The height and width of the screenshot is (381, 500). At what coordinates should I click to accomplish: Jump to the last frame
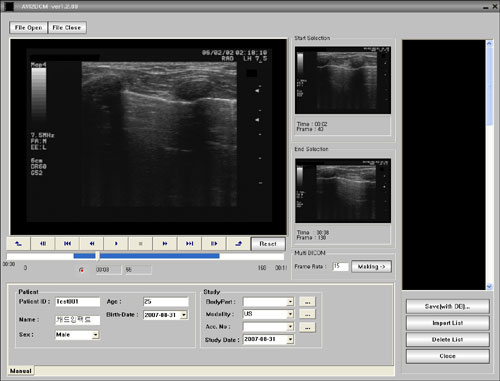coord(189,244)
